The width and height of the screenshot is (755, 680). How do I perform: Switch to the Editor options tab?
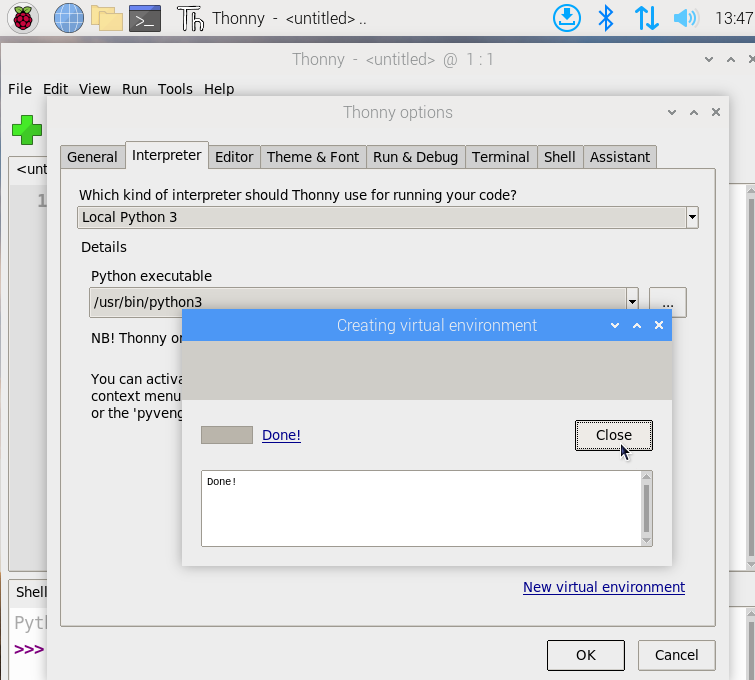tap(234, 157)
